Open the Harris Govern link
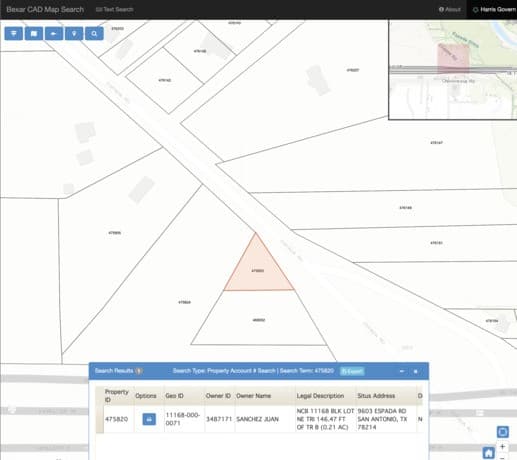Screen dimensions: 517x460 494,9
